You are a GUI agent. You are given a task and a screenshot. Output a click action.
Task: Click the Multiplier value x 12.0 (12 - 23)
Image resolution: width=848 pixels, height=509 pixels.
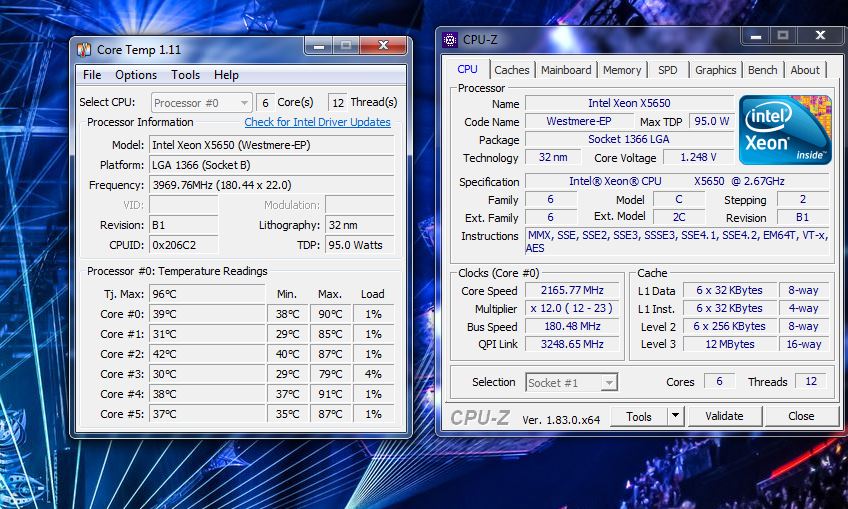click(x=572, y=308)
